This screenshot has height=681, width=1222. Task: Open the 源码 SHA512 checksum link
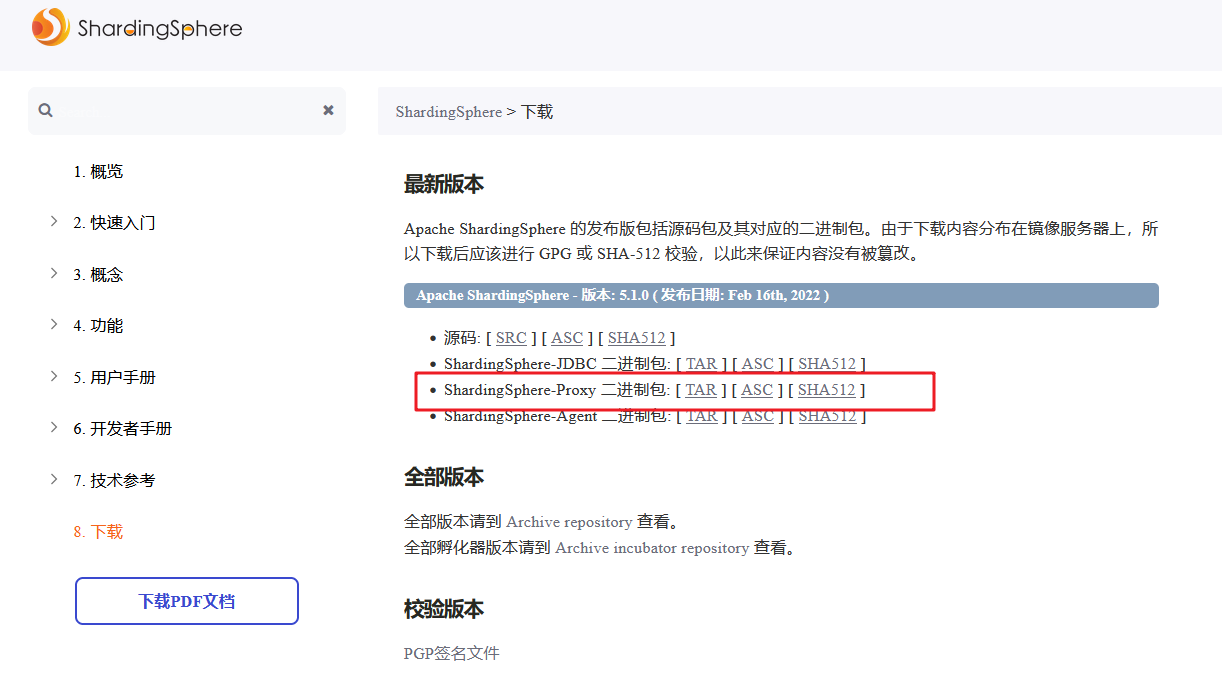tap(637, 338)
